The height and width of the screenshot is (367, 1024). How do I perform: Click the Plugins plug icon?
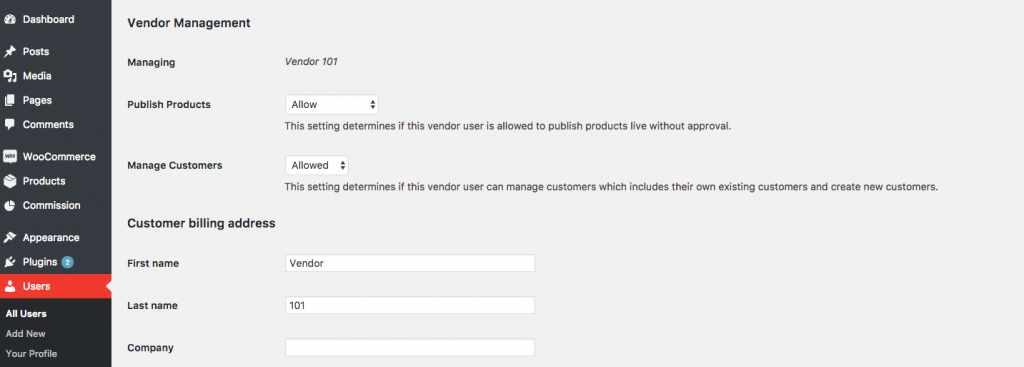(x=10, y=263)
